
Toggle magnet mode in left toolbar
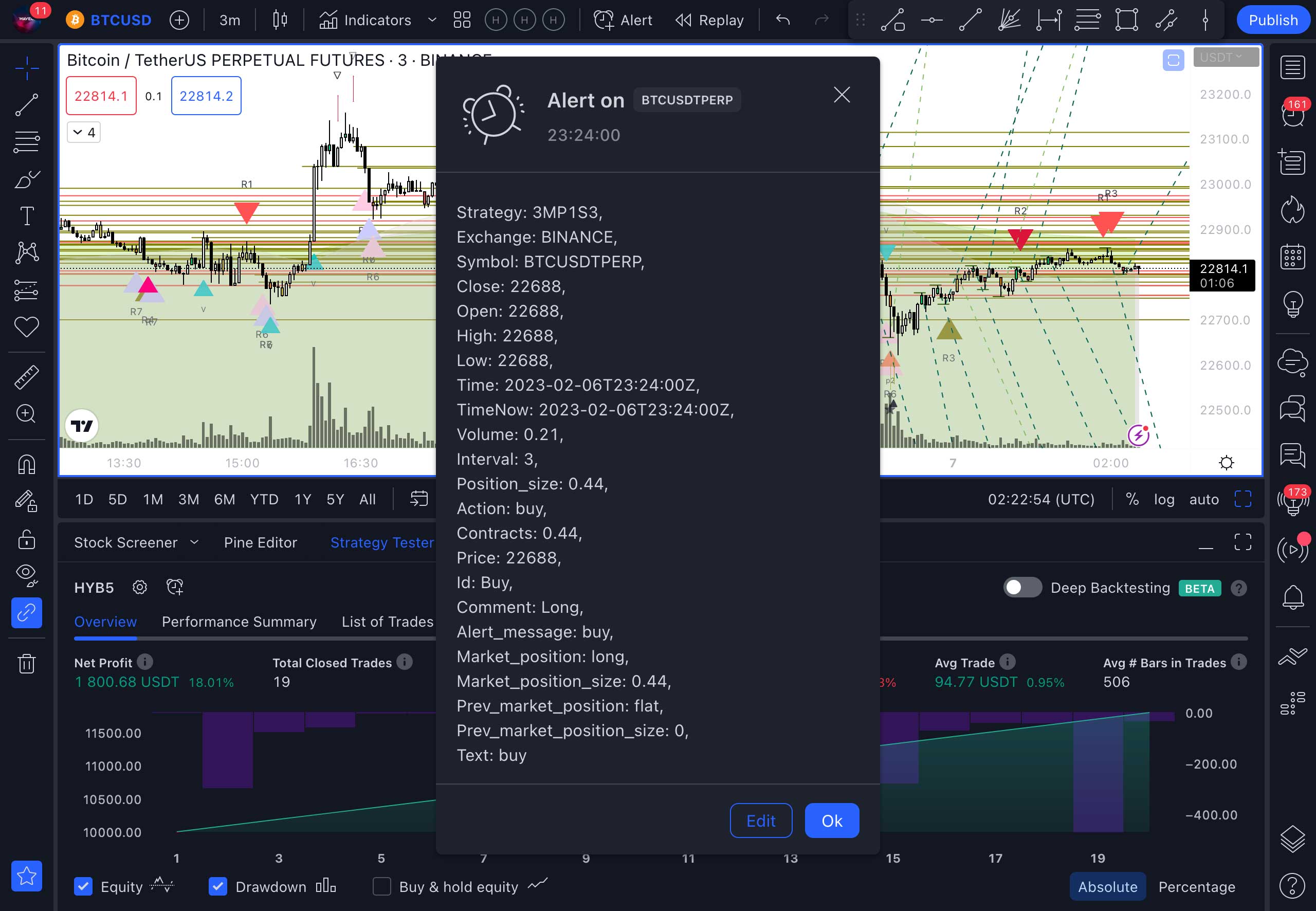27,464
